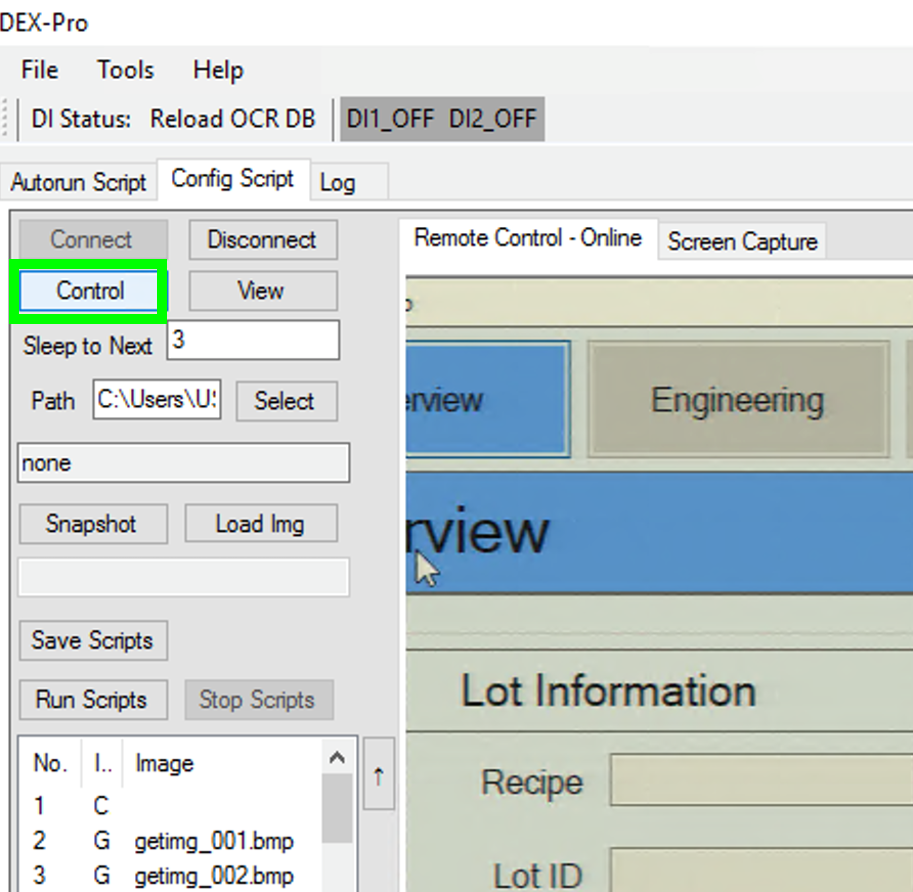Click the Save Scripts button
913x892 pixels.
pyautogui.click(x=93, y=640)
